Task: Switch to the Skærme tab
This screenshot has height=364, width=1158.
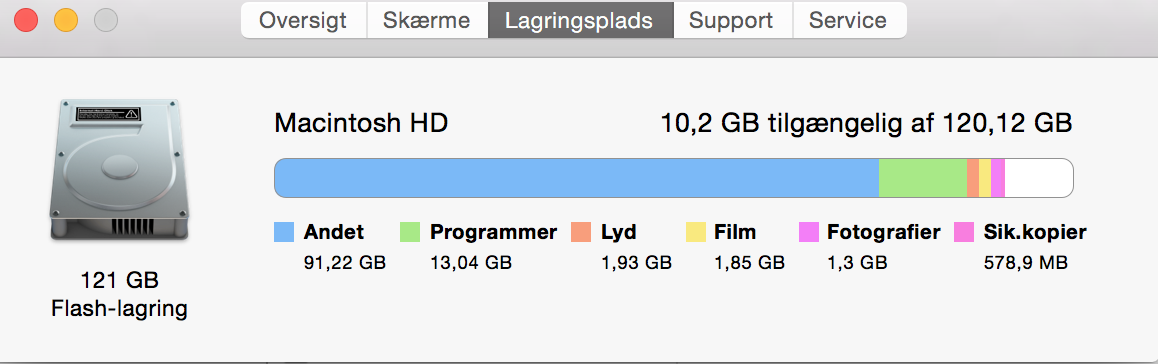Action: click(x=427, y=20)
